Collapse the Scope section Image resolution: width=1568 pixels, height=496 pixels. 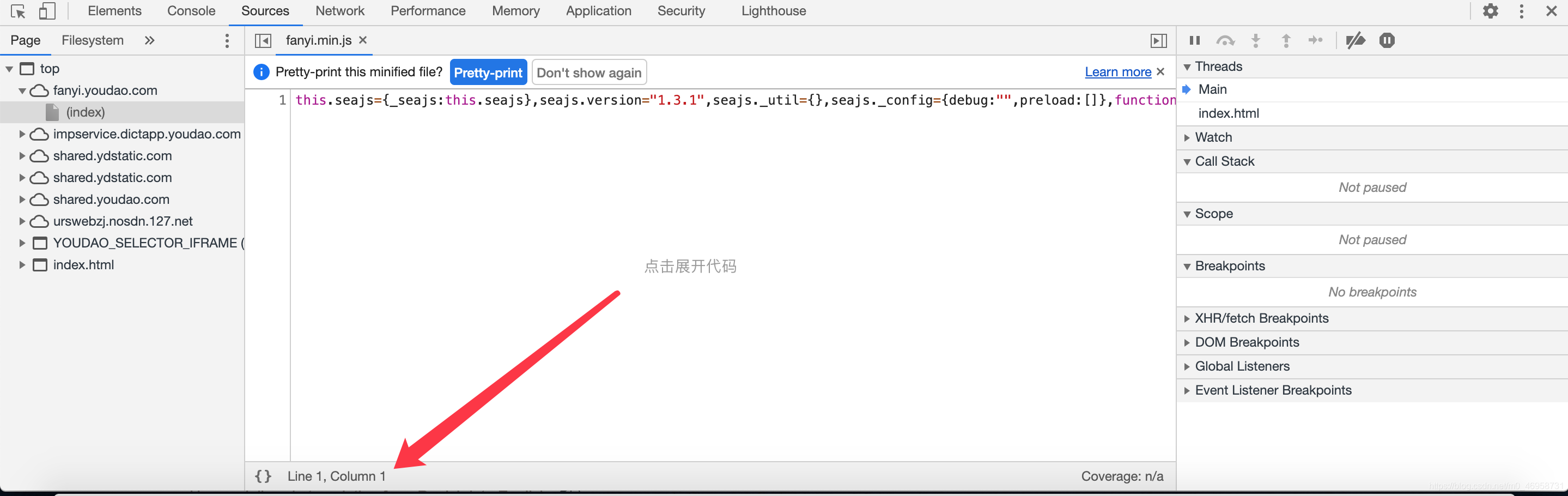[1372, 214]
